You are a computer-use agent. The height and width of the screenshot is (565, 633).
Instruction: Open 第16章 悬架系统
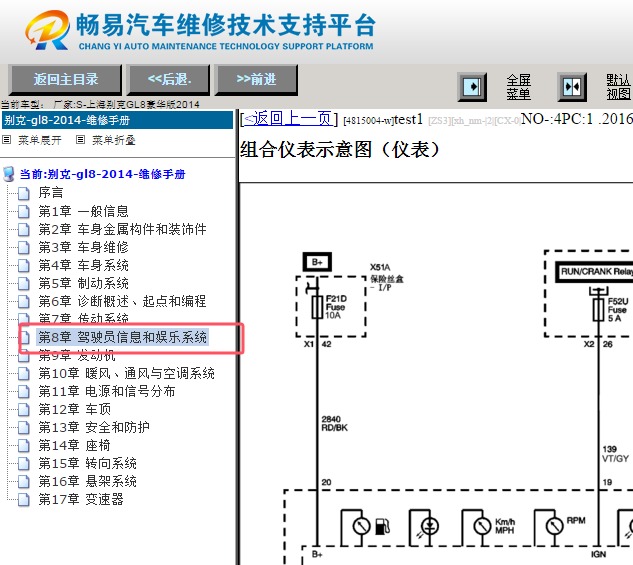click(88, 481)
